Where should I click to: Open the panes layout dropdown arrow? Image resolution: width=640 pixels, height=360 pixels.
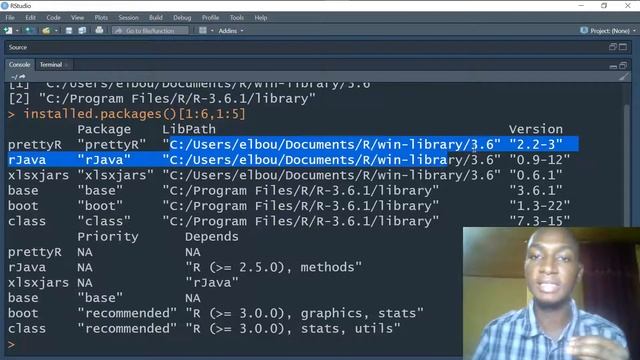pyautogui.click(x=212, y=31)
